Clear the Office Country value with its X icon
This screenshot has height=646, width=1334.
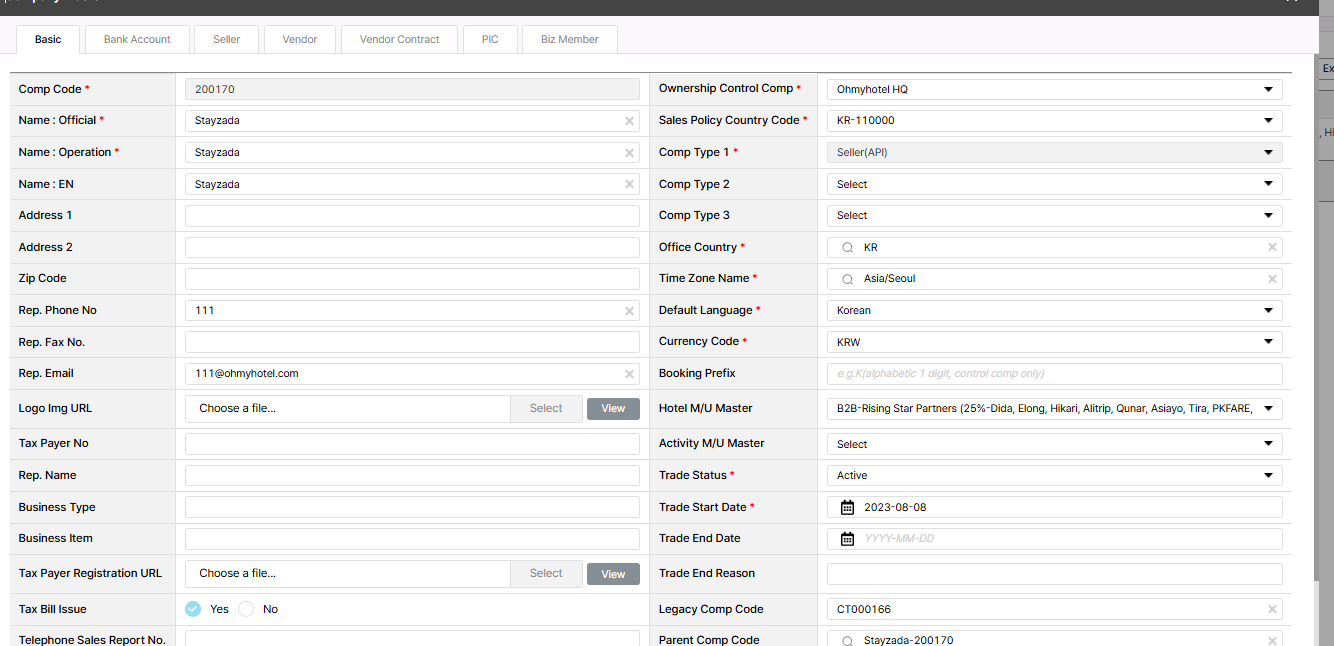coord(1272,247)
